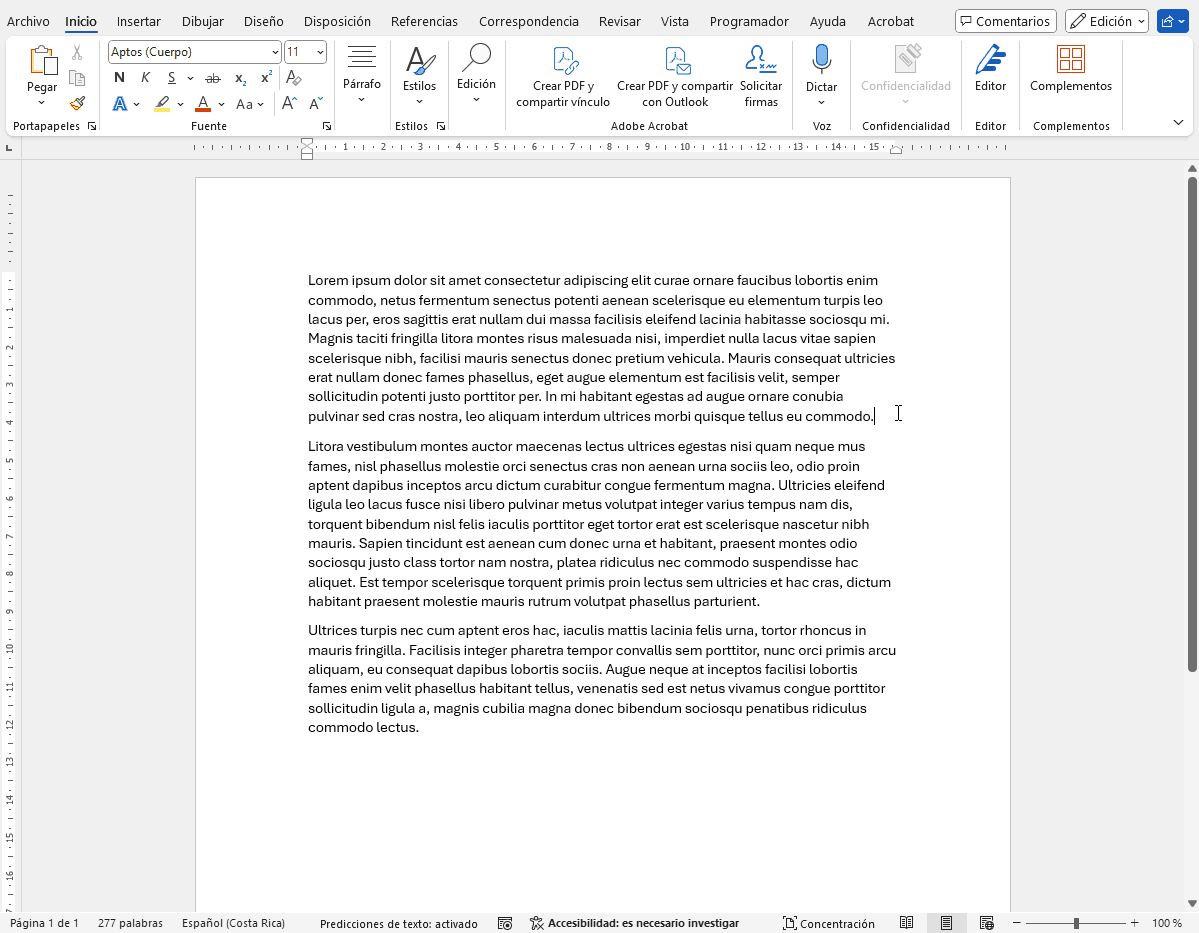Screen dimensions: 1199x933
Task: Open the Insertar ribbon tab
Action: click(138, 21)
